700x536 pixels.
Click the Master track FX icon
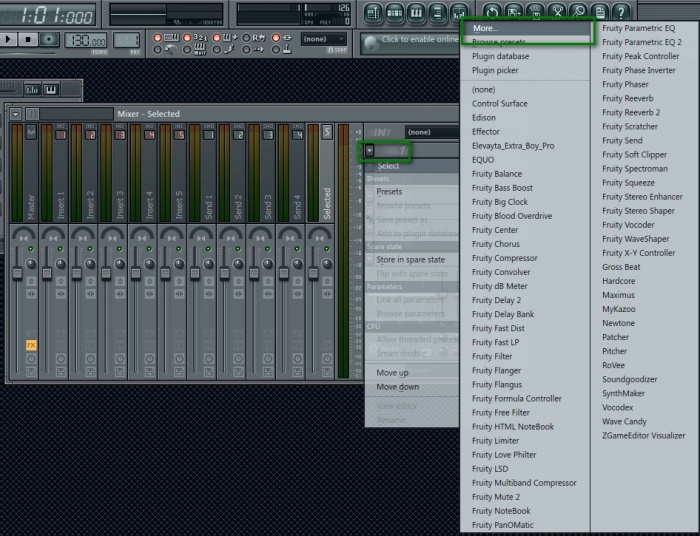(x=31, y=345)
